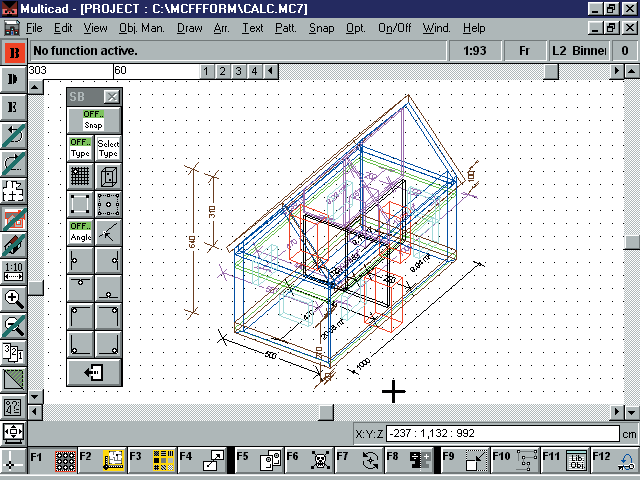
Task: Select the 3D box icon in SB palette
Action: click(108, 177)
